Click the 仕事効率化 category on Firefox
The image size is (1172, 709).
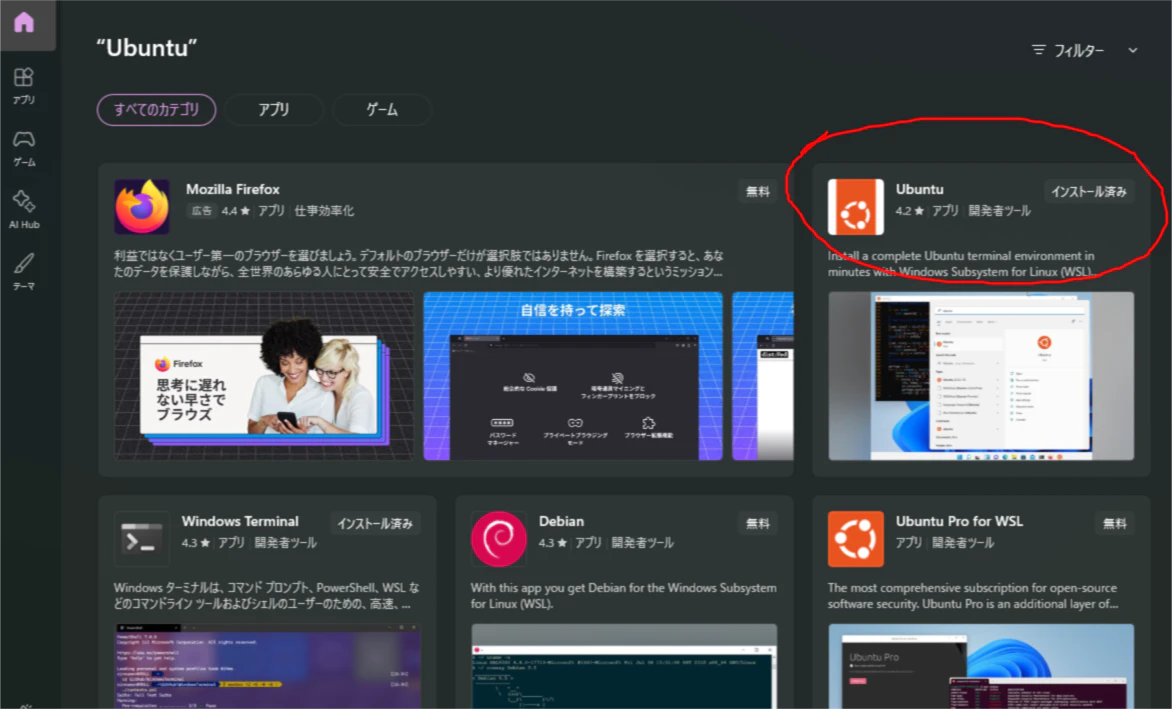coord(324,211)
